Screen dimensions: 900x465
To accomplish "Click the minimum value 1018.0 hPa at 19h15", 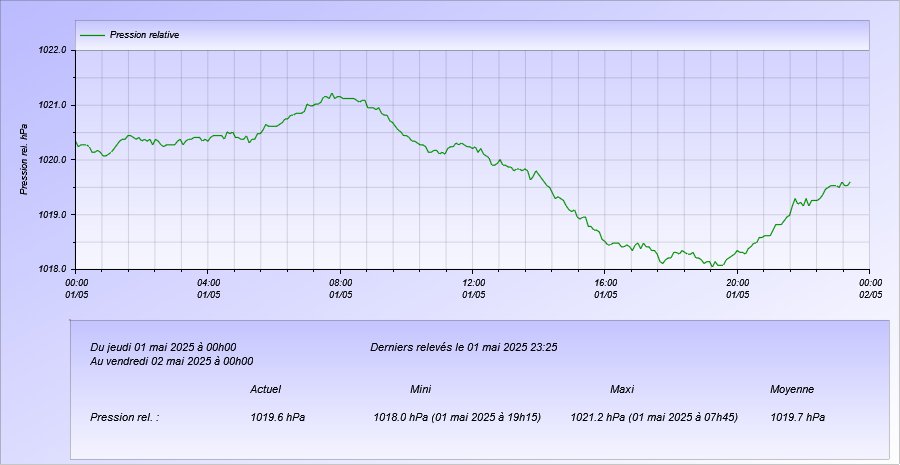I will 457,417.
